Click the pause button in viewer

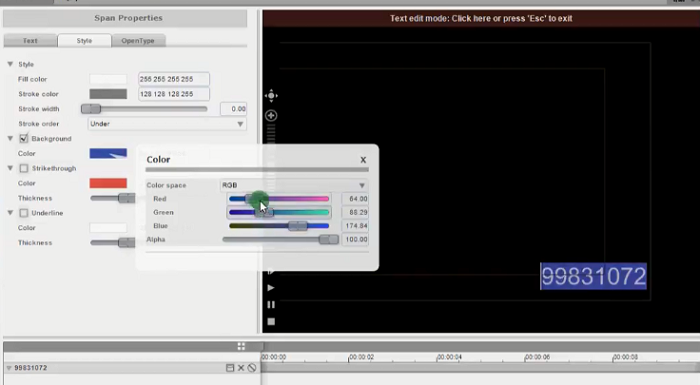pos(271,305)
